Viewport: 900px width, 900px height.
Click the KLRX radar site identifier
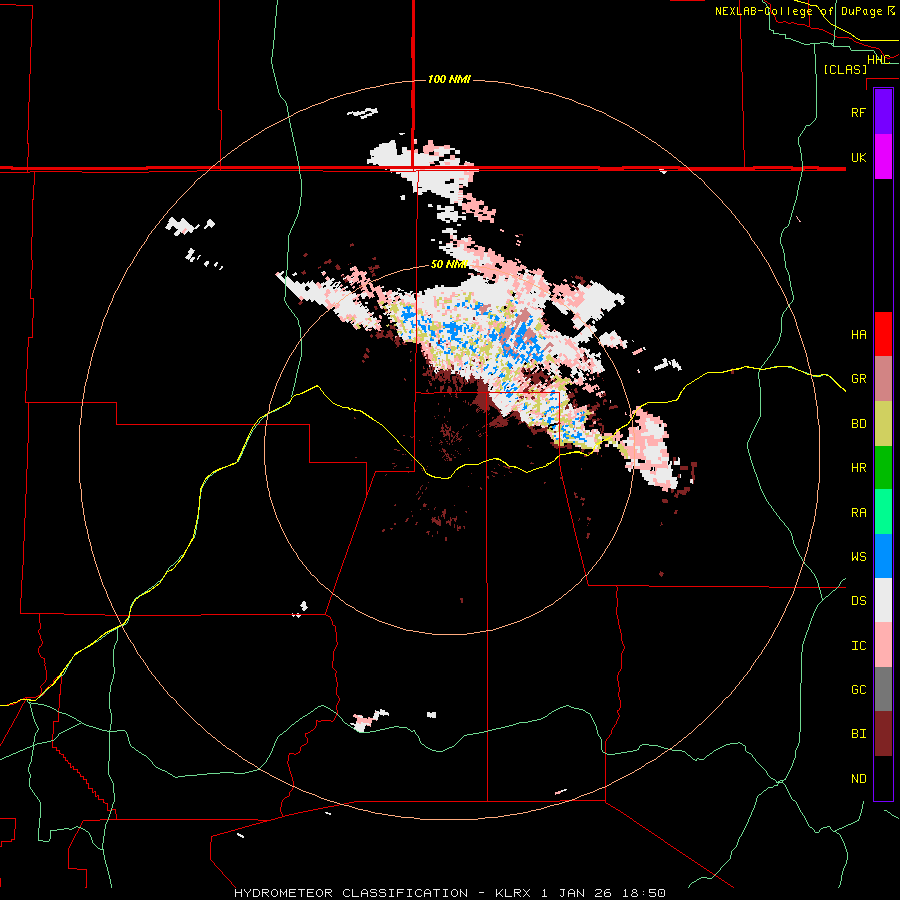coord(513,893)
